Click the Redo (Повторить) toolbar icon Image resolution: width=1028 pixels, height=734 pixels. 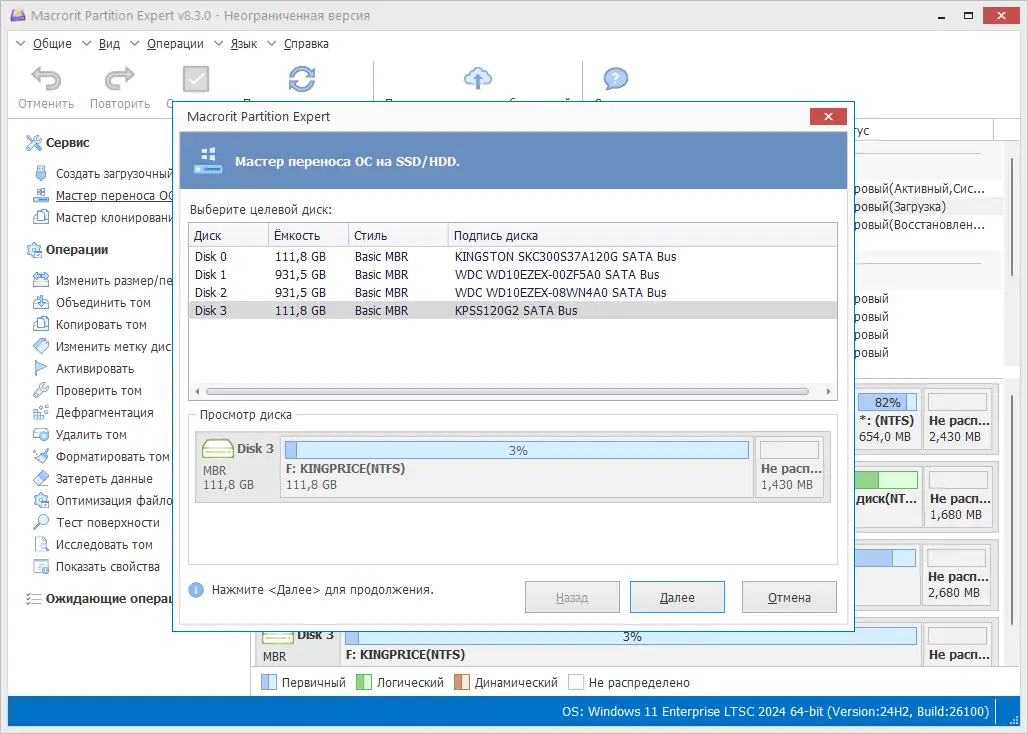(119, 79)
